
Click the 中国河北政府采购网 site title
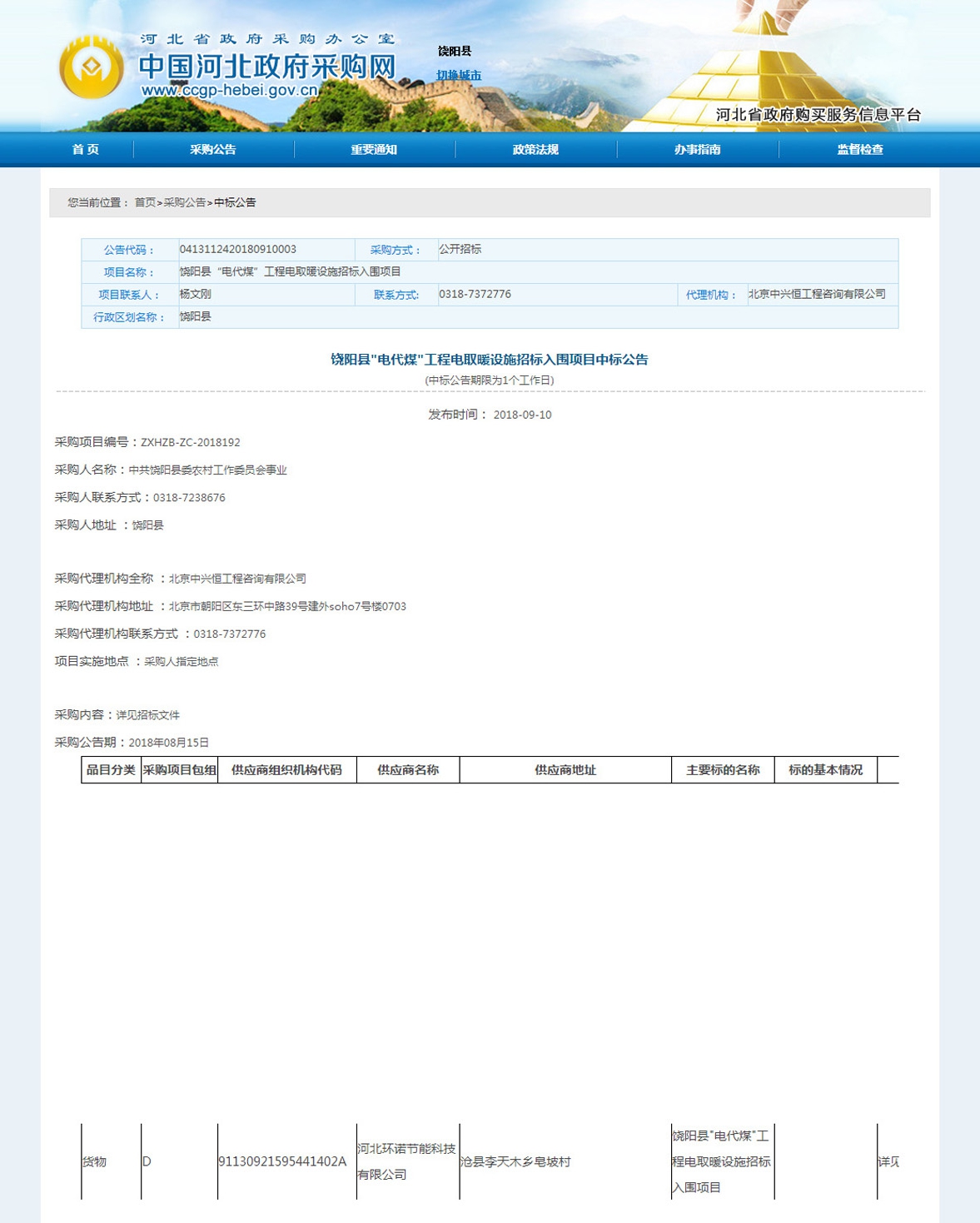tap(266, 65)
